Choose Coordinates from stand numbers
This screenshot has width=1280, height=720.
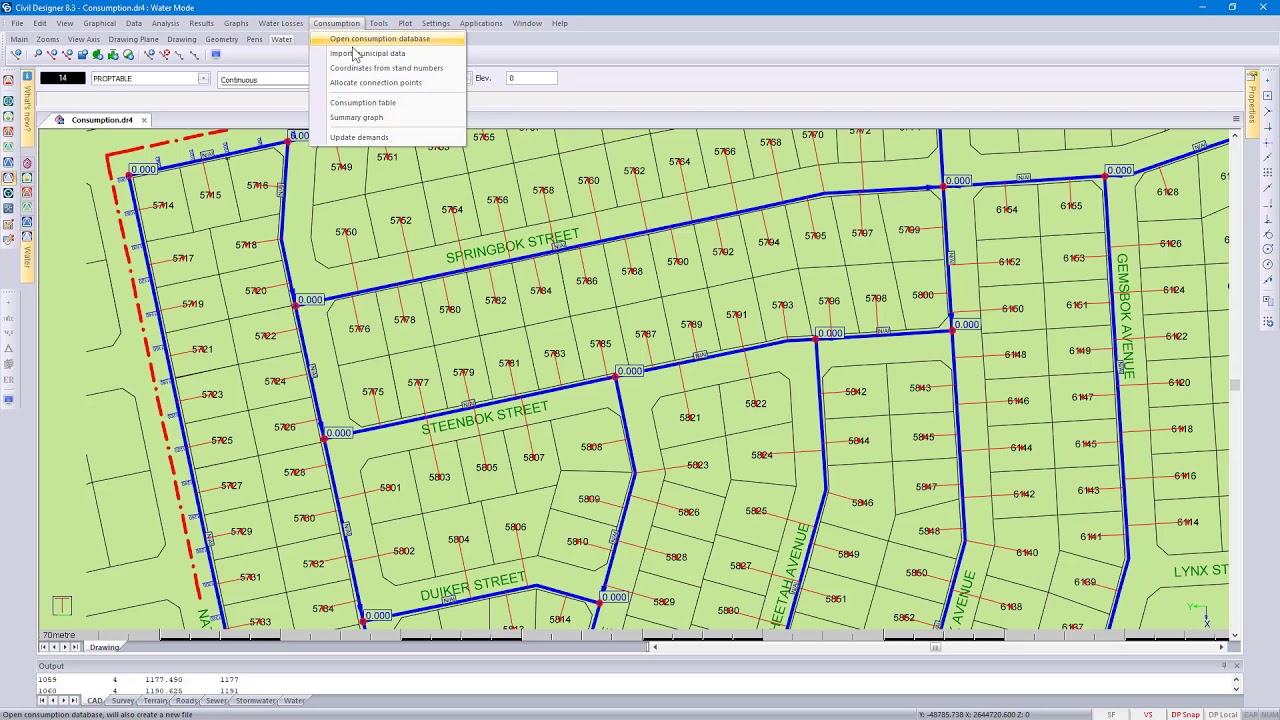(x=386, y=68)
